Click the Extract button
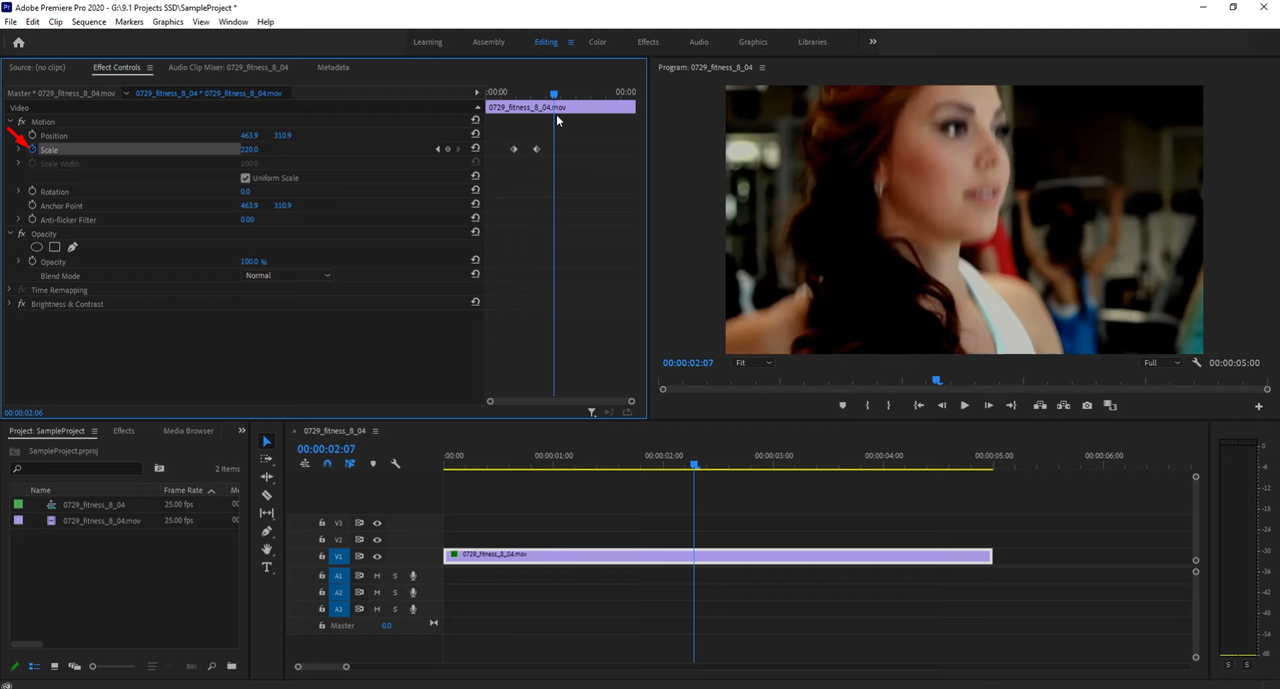The width and height of the screenshot is (1280, 689). coord(1063,405)
